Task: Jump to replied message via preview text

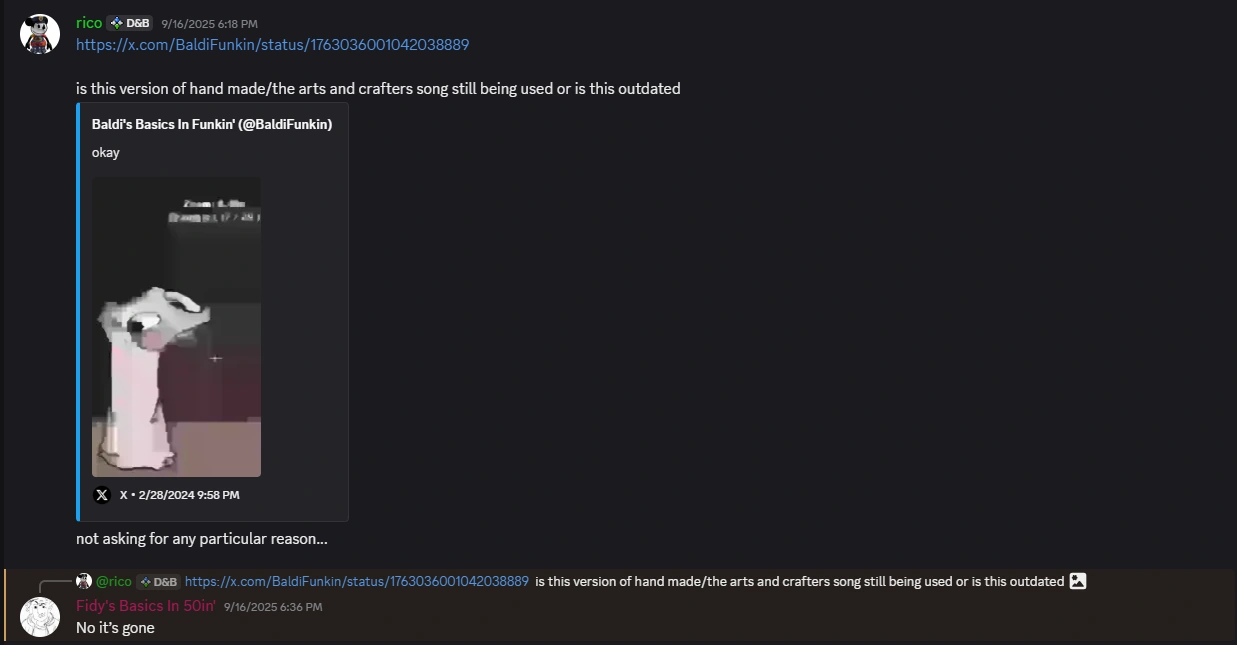Action: pyautogui.click(x=799, y=581)
